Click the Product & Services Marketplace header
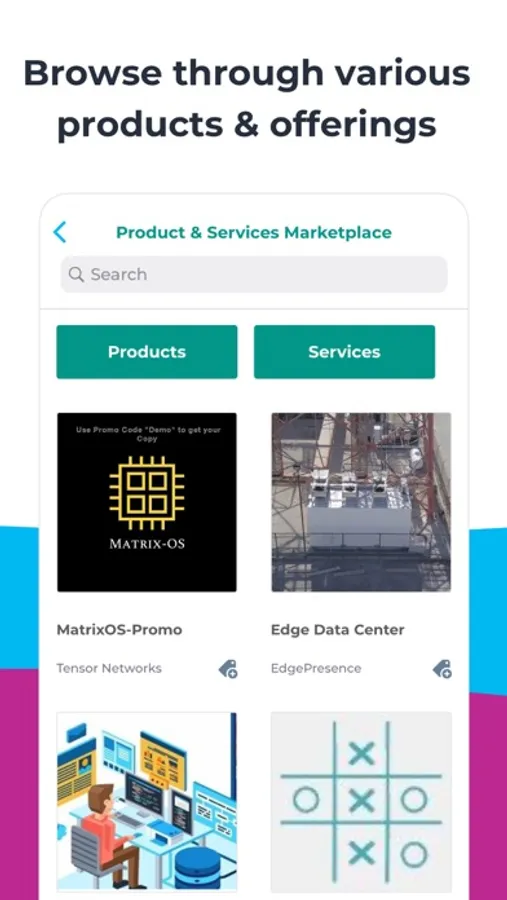Image resolution: width=507 pixels, height=900 pixels. [254, 232]
